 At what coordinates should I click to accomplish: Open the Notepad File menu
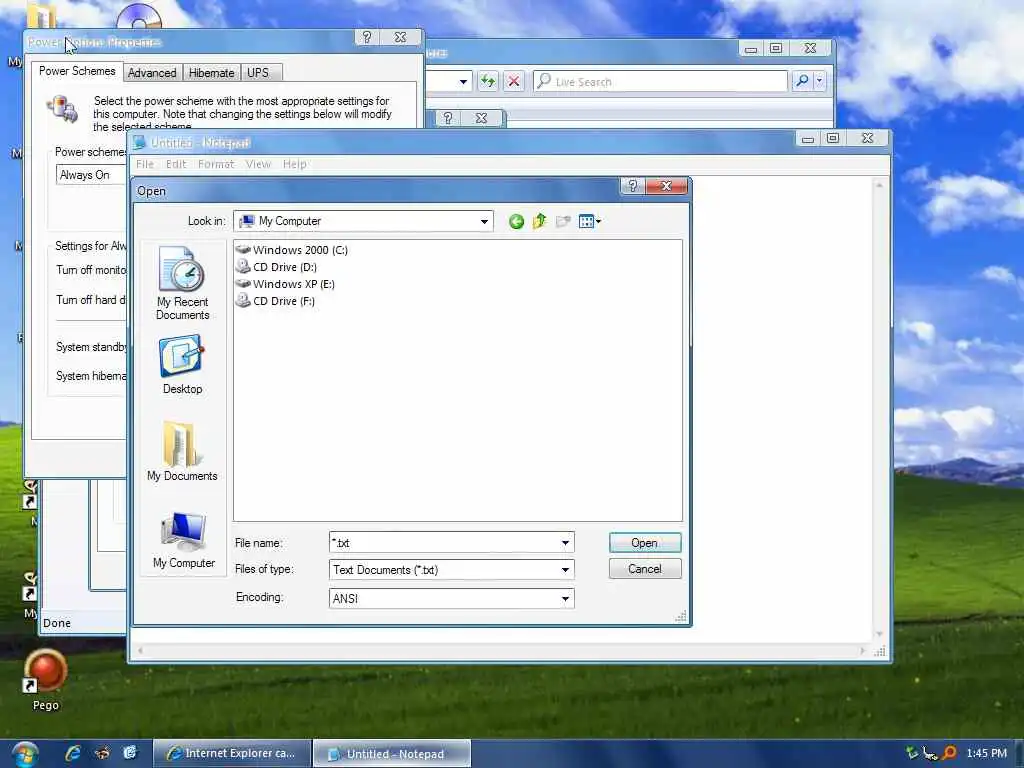click(x=144, y=164)
